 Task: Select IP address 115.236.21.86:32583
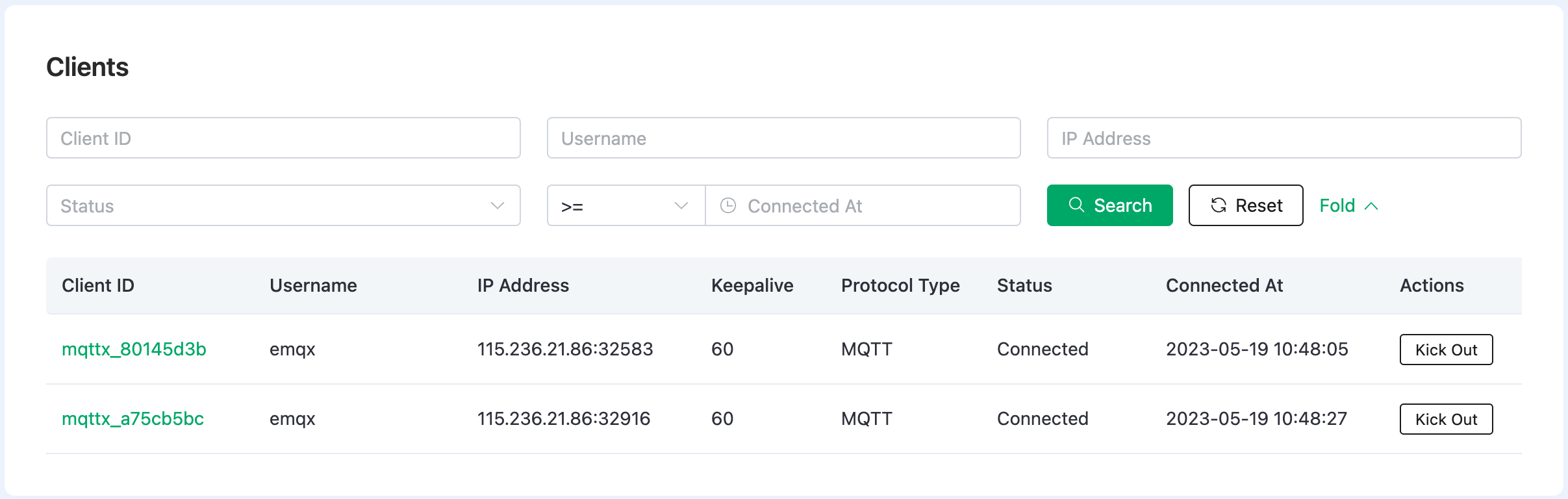click(565, 349)
